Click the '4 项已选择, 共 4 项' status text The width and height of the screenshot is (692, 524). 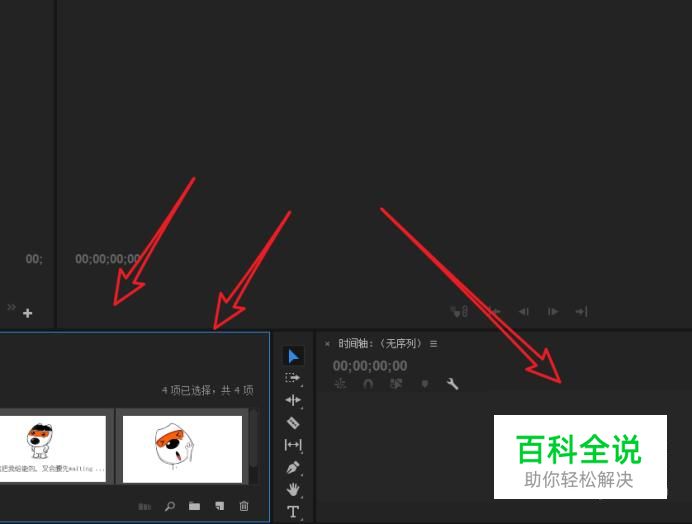(207, 390)
